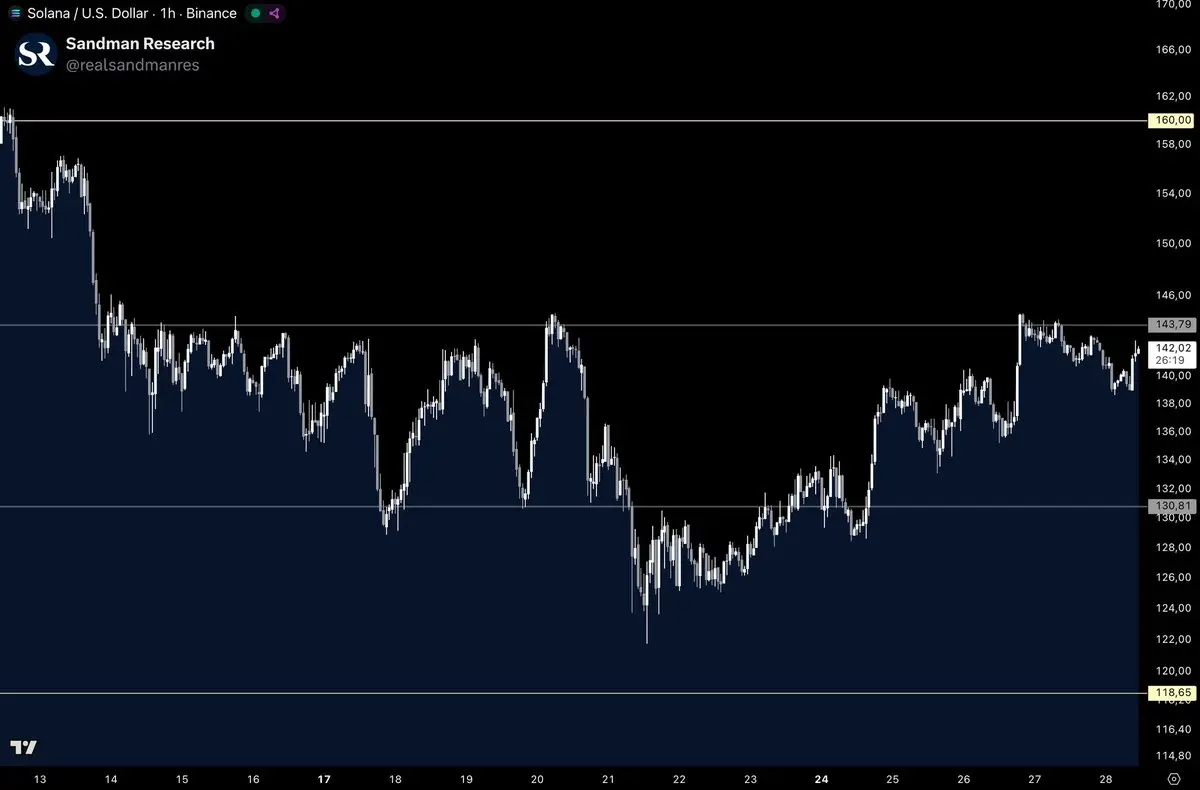Screen dimensions: 1200x790
Task: Click date 22 on time axis
Action: coord(679,779)
